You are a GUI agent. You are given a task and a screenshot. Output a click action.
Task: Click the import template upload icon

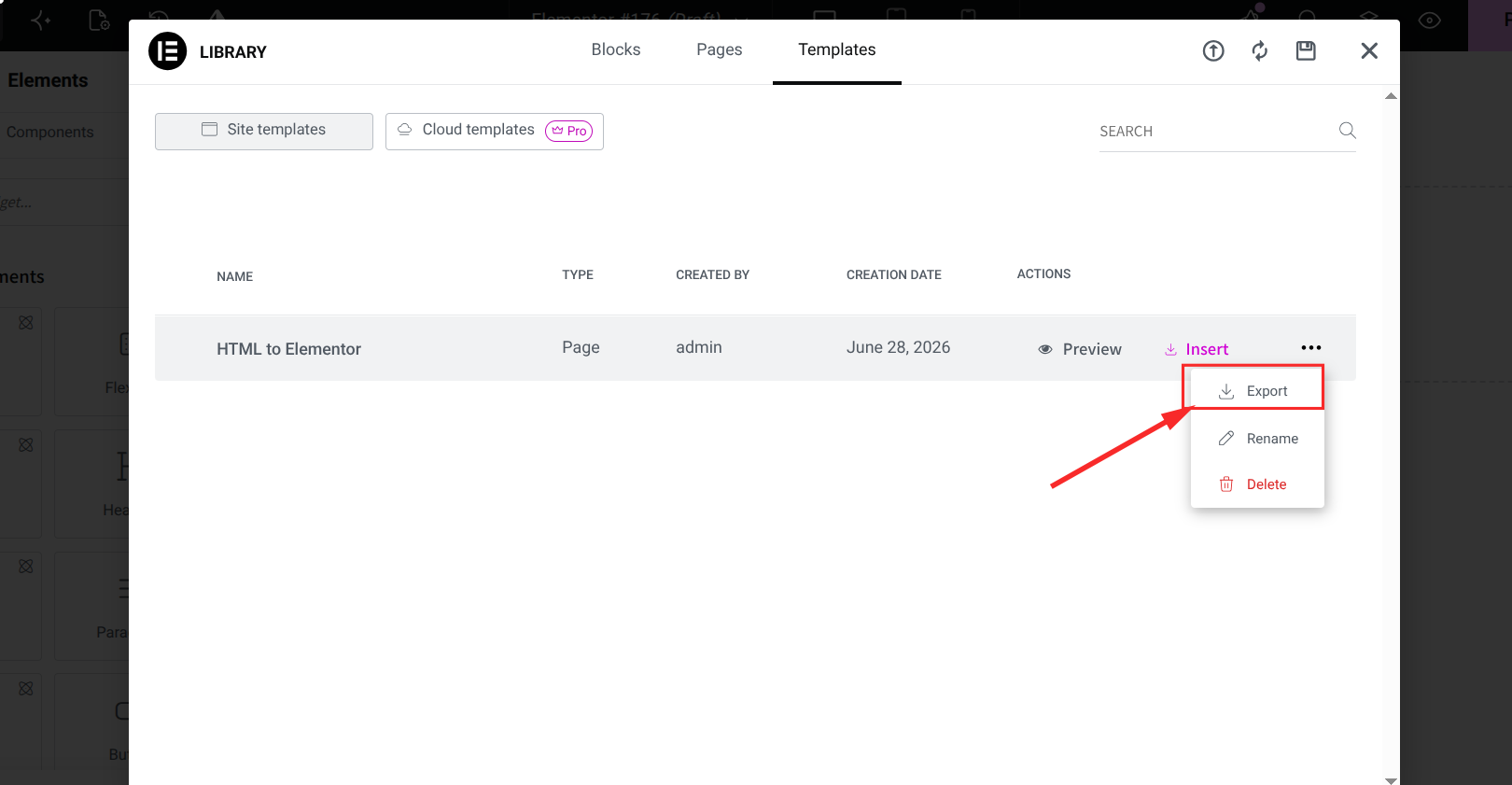pos(1213,51)
